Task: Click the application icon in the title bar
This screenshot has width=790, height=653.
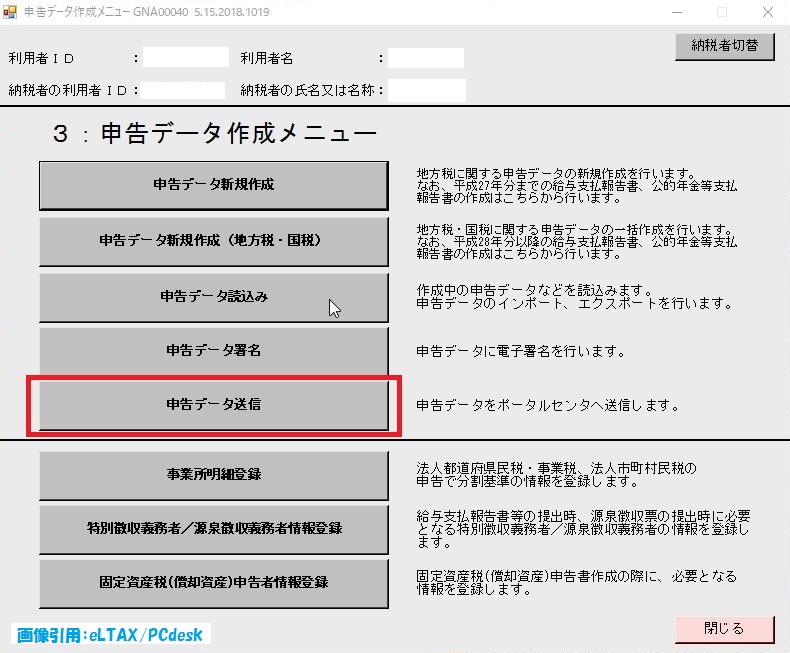Action: [10, 12]
